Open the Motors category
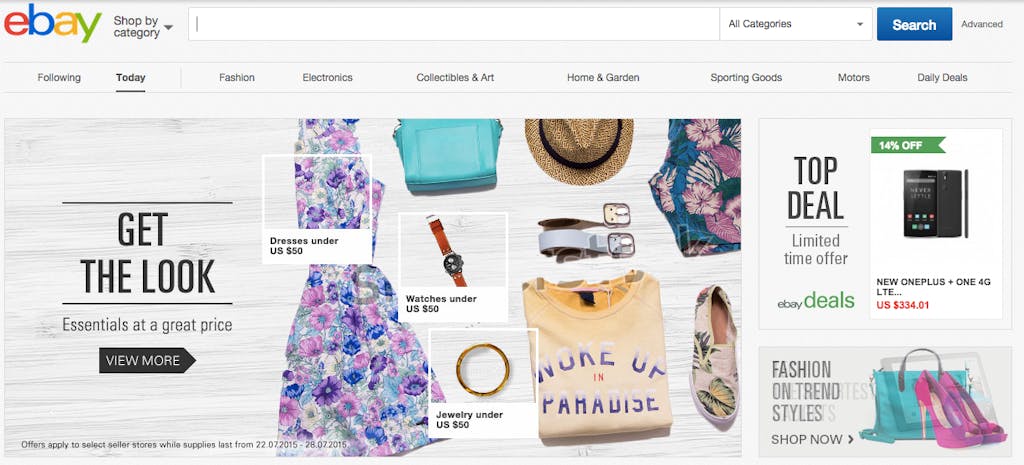The image size is (1024, 465). [854, 78]
